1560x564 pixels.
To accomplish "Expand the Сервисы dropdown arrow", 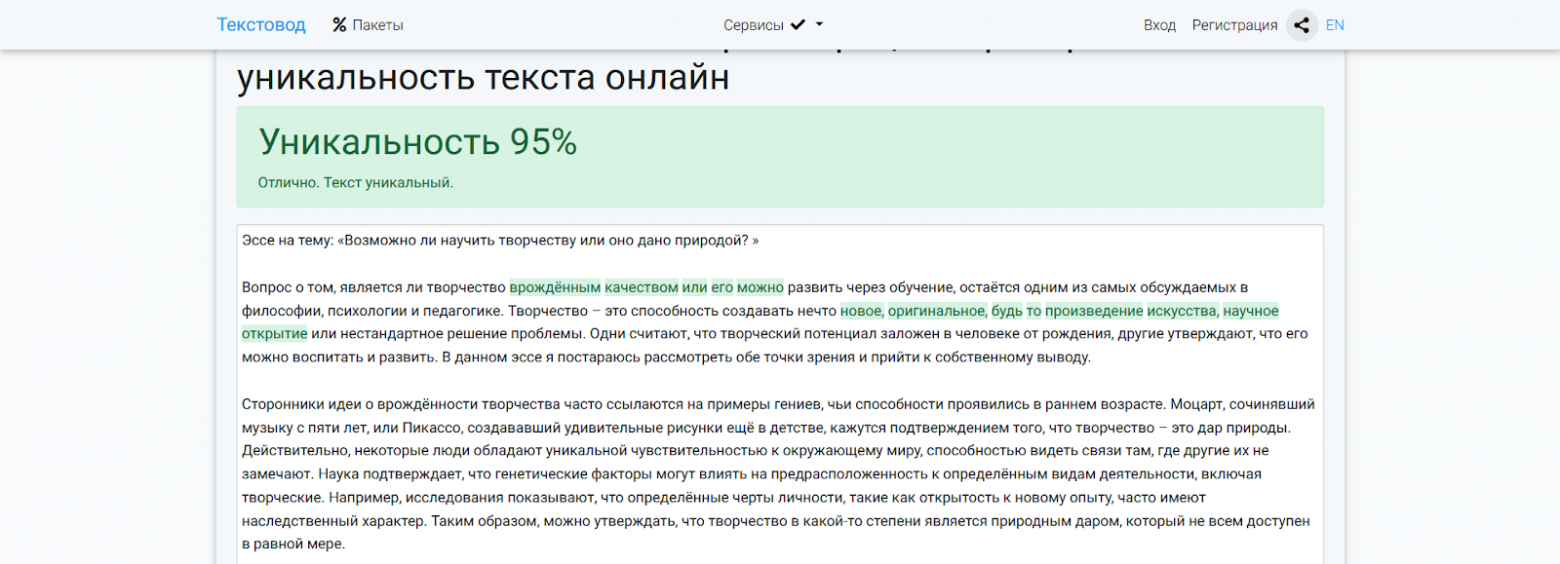I will 819,25.
